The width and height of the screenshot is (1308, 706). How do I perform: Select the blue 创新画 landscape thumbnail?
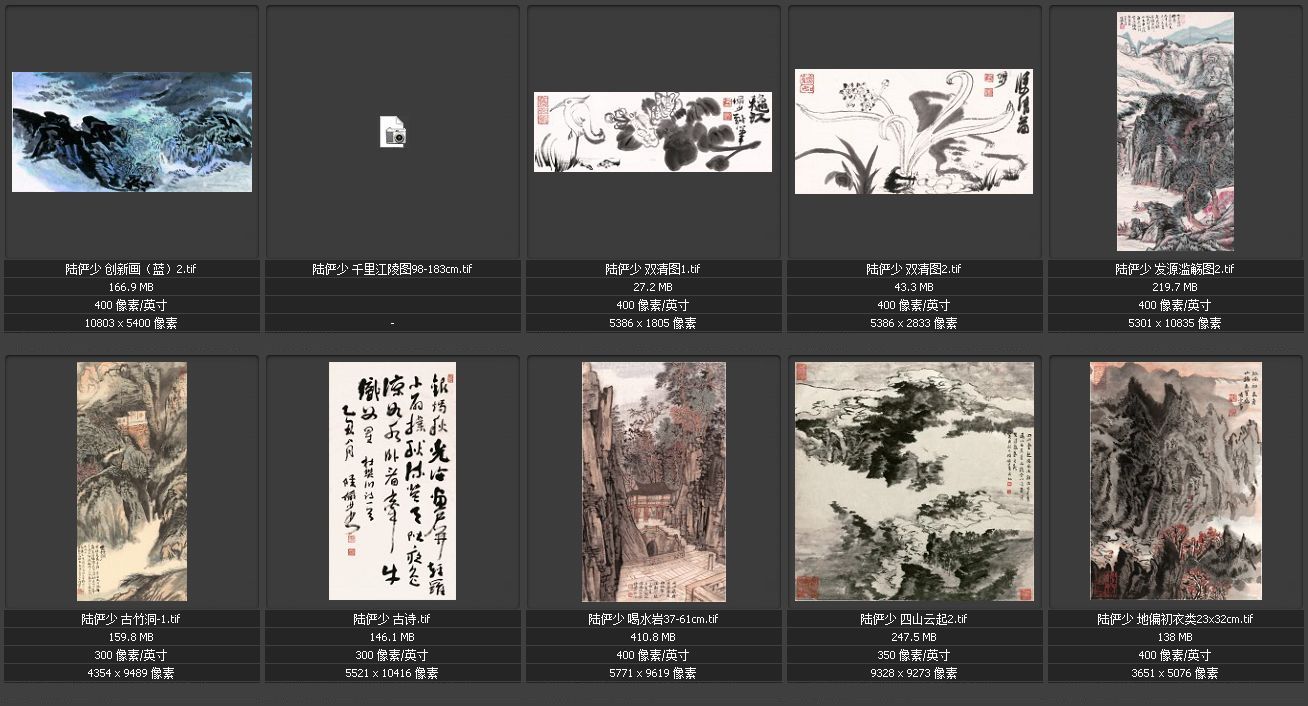click(x=132, y=132)
